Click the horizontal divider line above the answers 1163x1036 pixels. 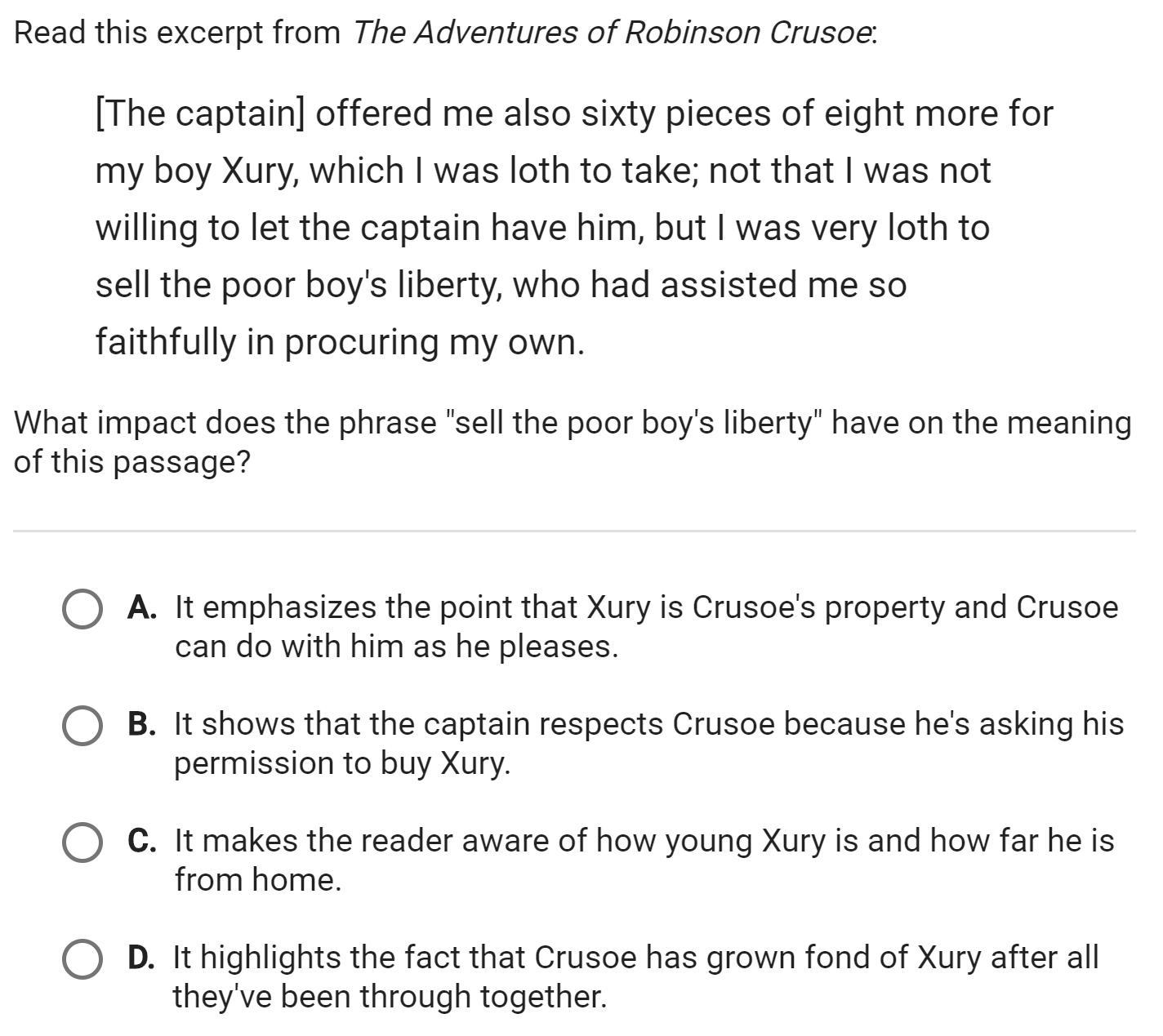point(574,531)
